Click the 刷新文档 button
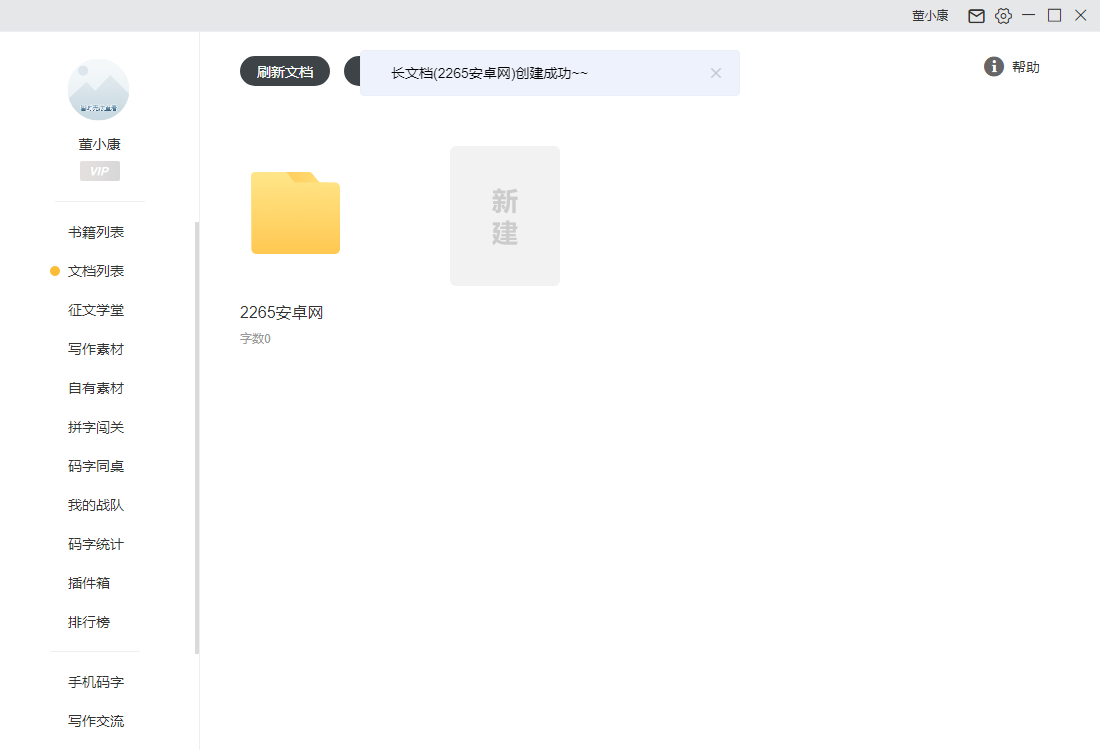The image size is (1100, 750). point(284,70)
